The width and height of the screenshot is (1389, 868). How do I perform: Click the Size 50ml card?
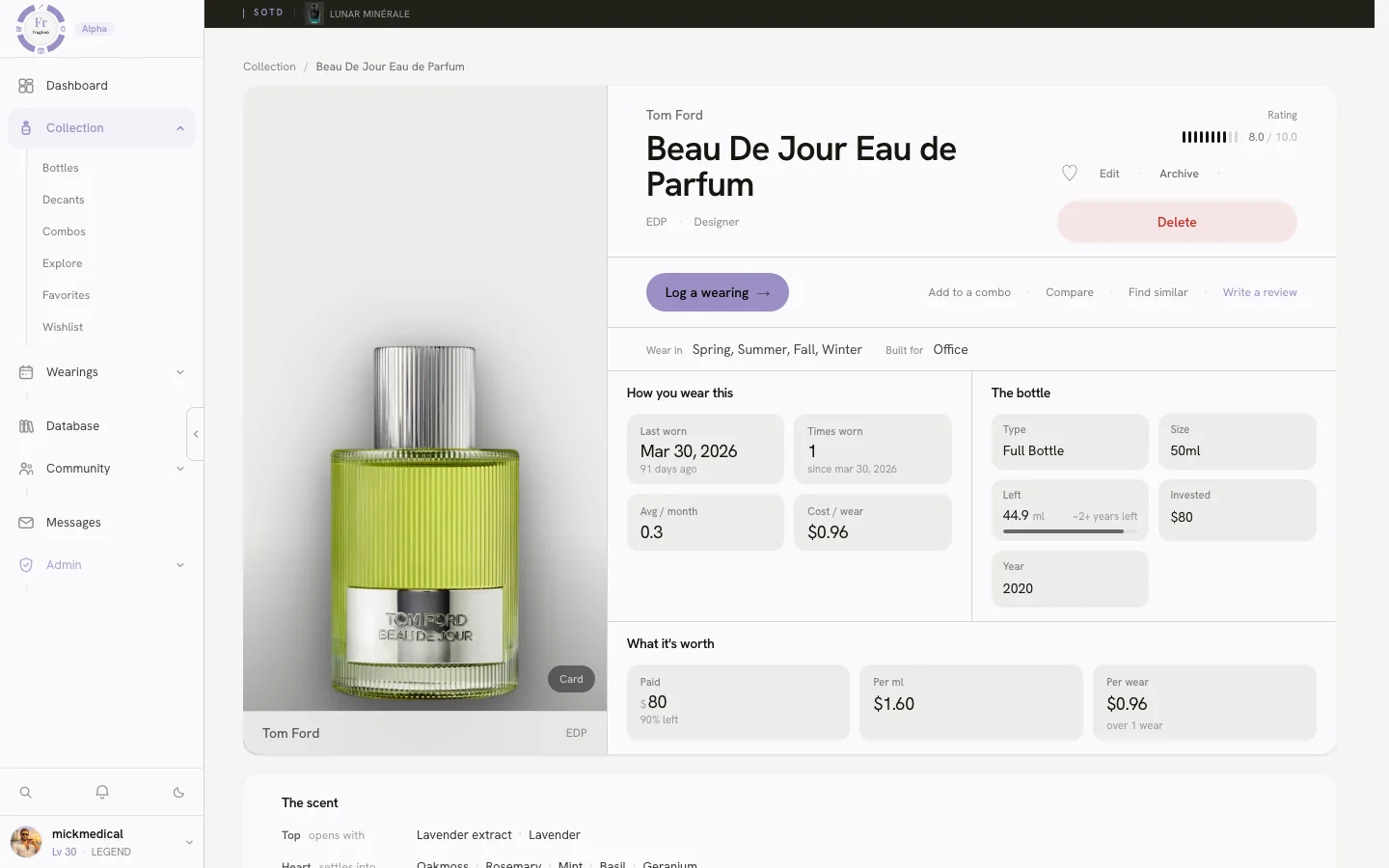pos(1238,442)
